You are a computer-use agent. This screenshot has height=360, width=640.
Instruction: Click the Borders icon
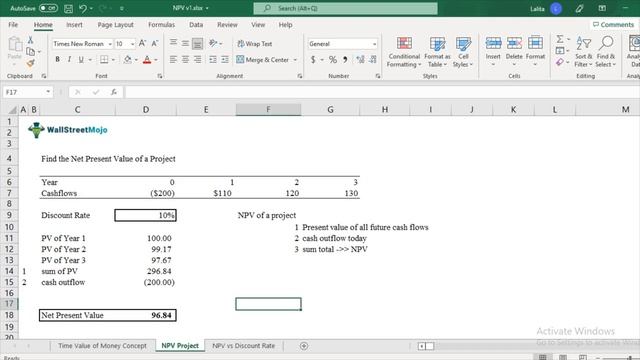click(104, 60)
